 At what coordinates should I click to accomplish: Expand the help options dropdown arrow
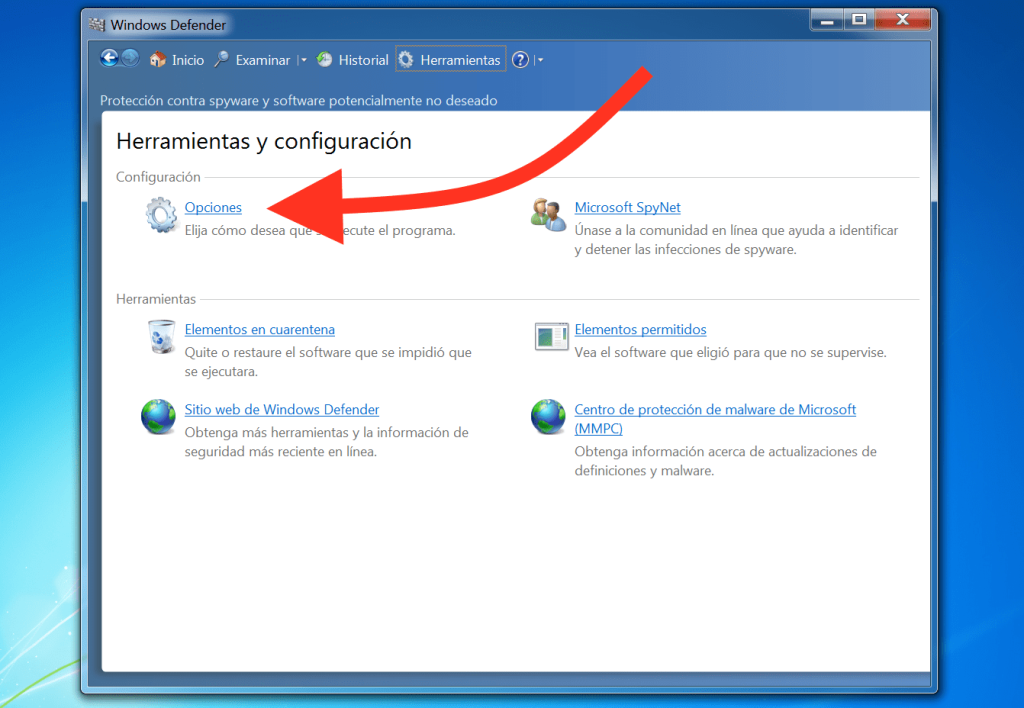540,59
